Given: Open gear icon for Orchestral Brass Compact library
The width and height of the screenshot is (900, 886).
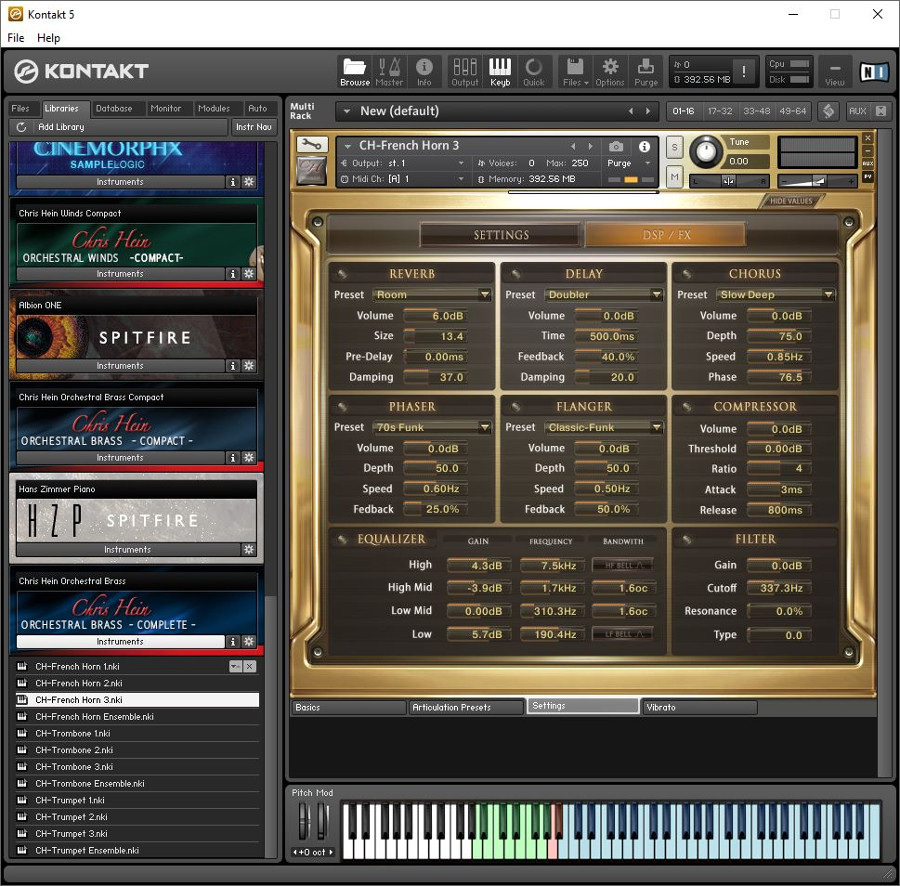Looking at the screenshot, I should point(249,457).
